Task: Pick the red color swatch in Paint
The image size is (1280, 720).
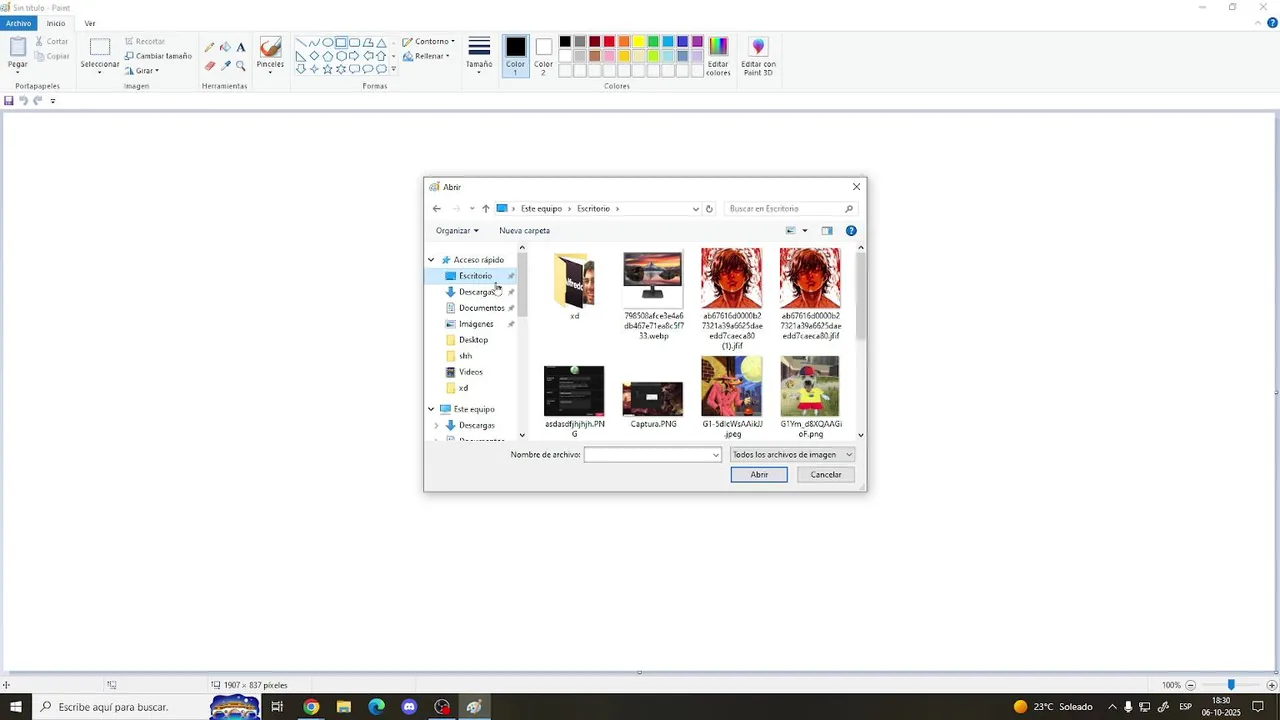Action: (609, 42)
